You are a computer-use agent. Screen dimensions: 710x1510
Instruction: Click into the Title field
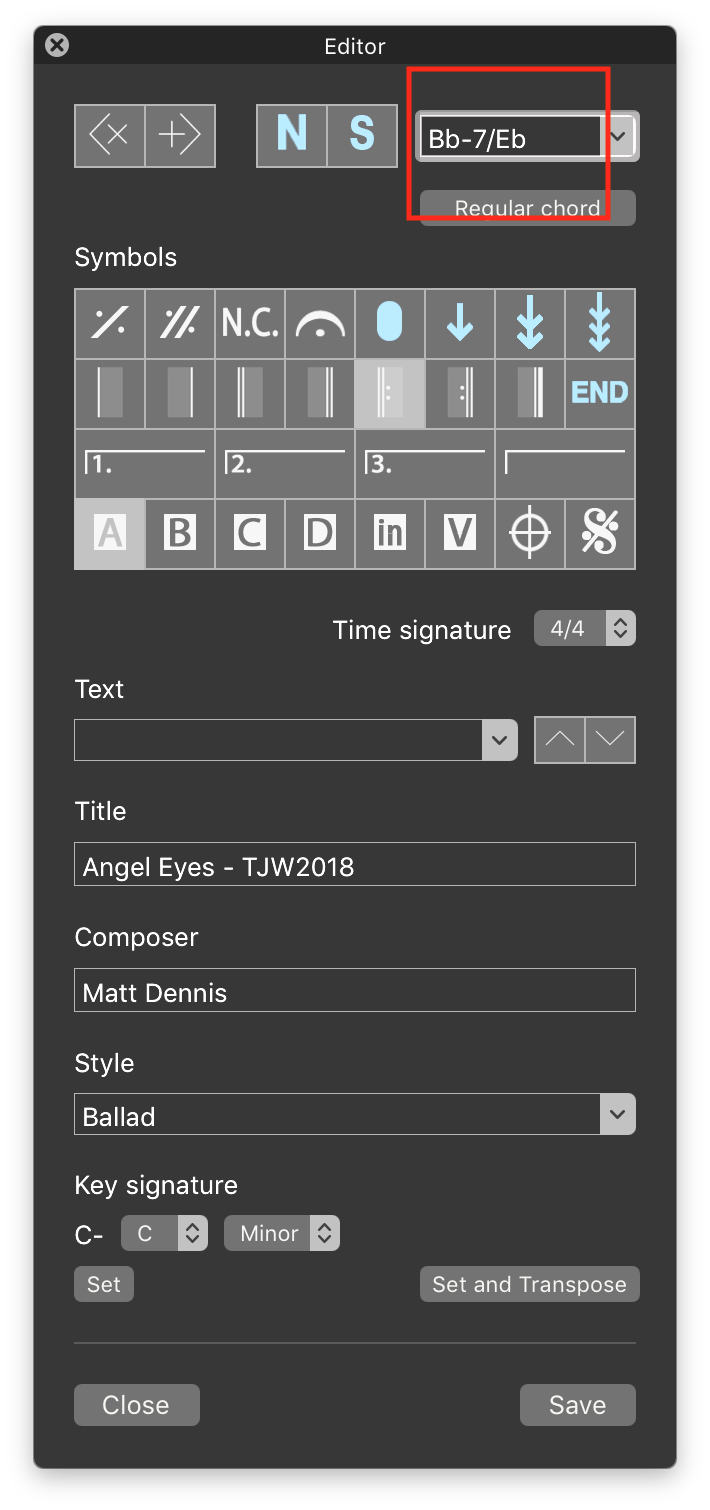coord(355,864)
